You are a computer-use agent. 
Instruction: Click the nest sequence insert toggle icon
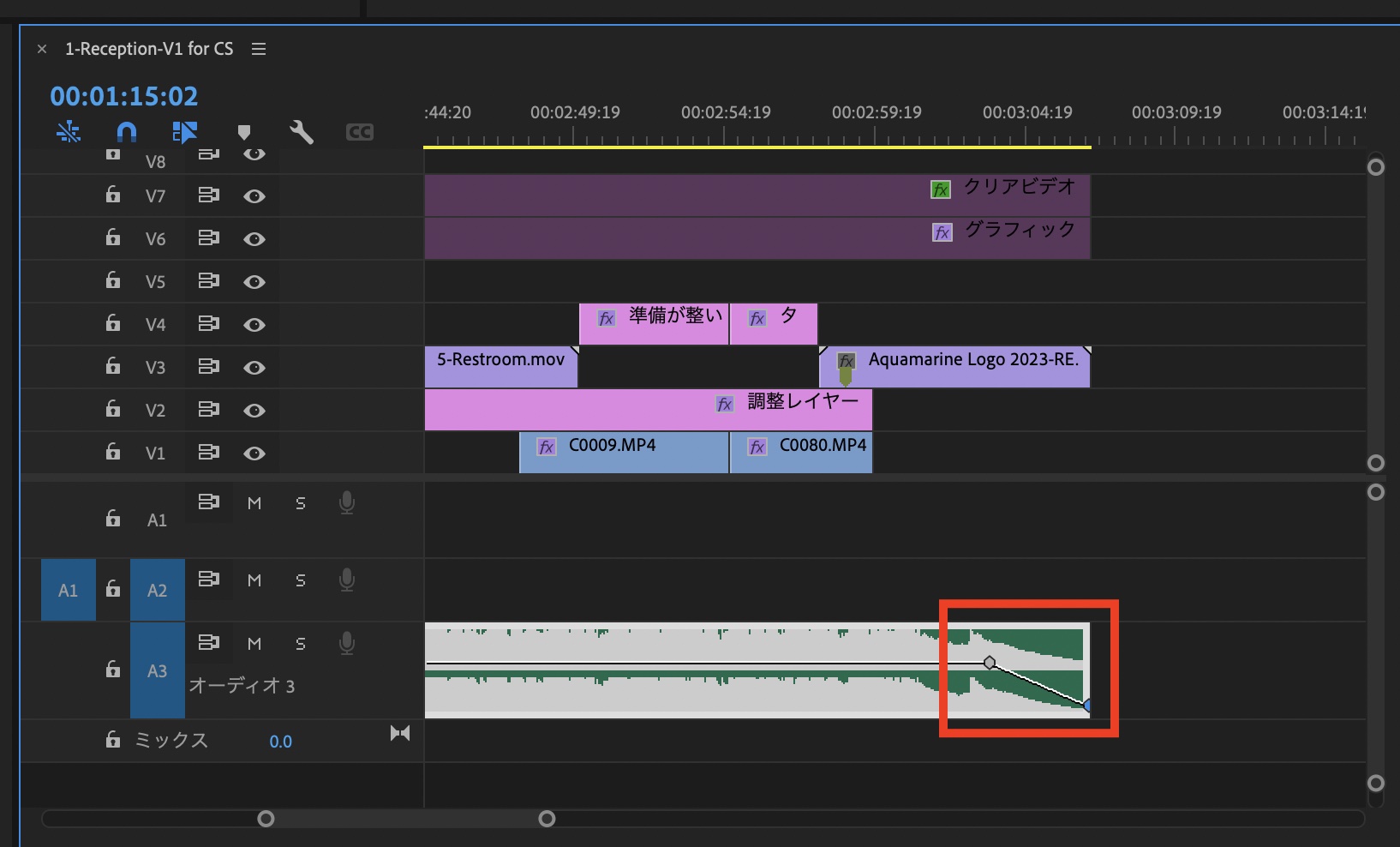(69, 132)
